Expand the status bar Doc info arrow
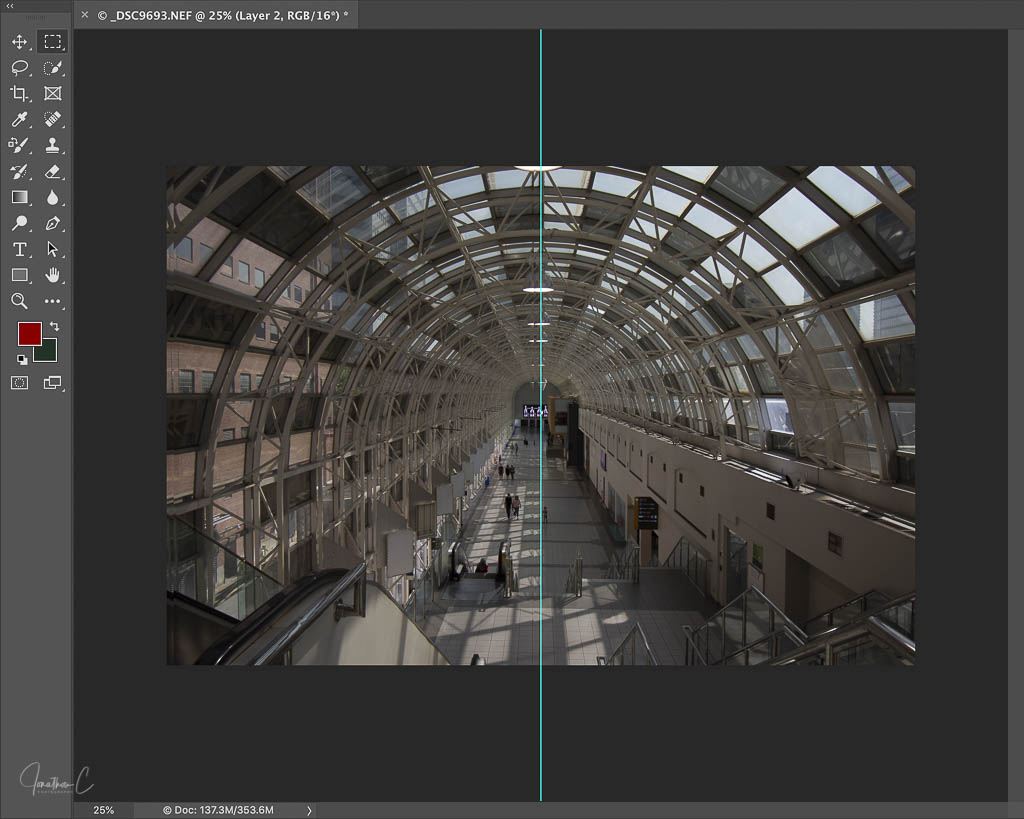 [x=309, y=810]
